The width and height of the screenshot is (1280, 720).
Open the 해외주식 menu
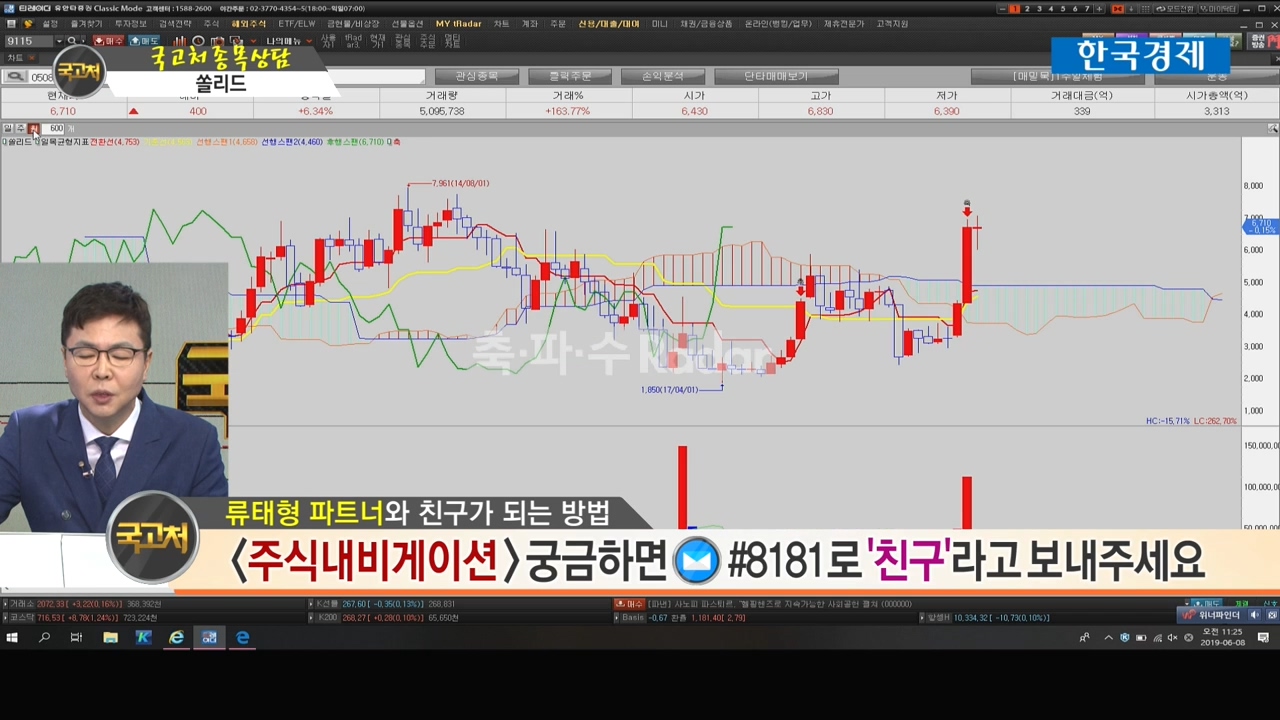click(x=248, y=23)
